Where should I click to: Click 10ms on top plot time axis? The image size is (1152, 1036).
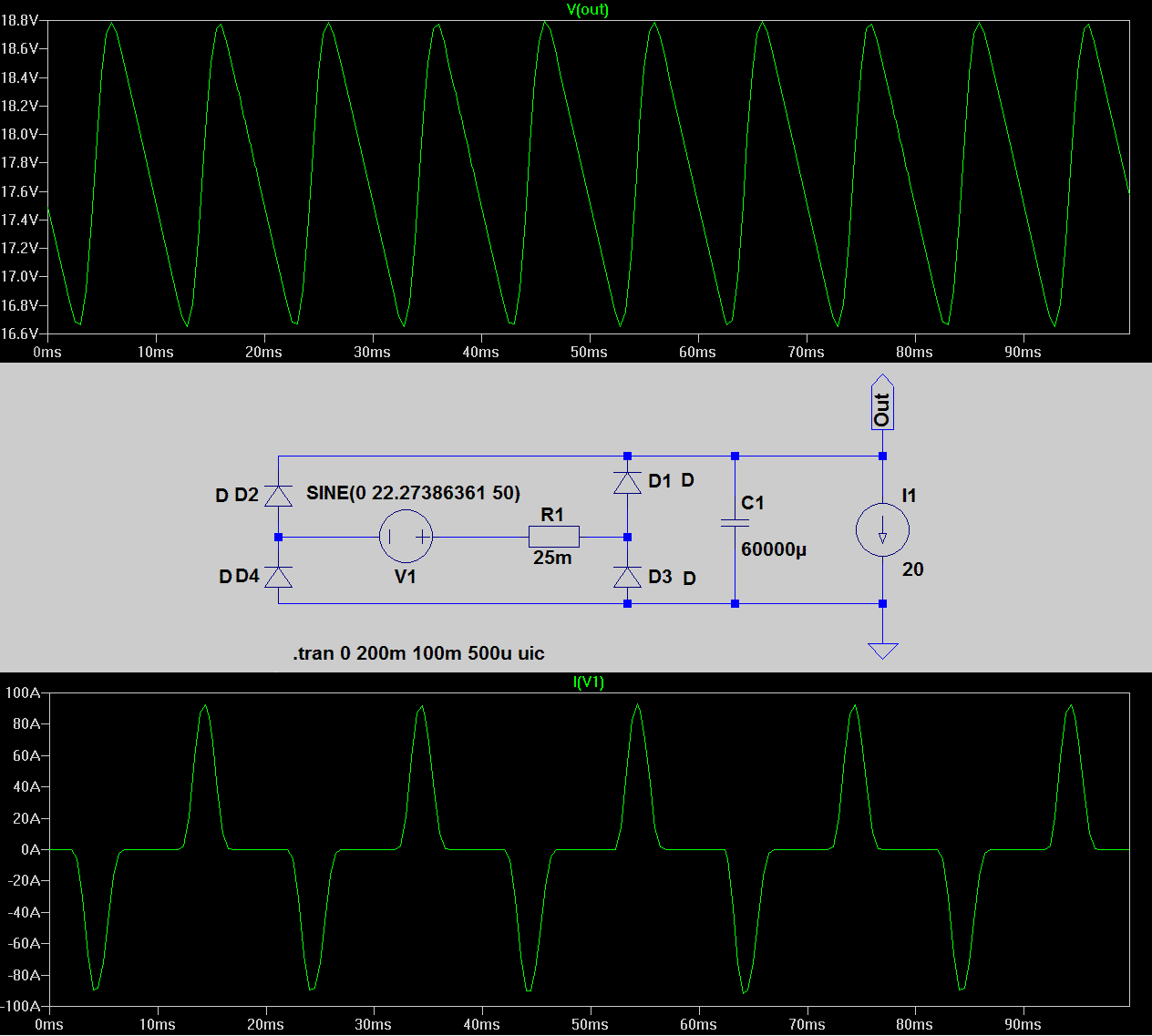click(x=155, y=352)
